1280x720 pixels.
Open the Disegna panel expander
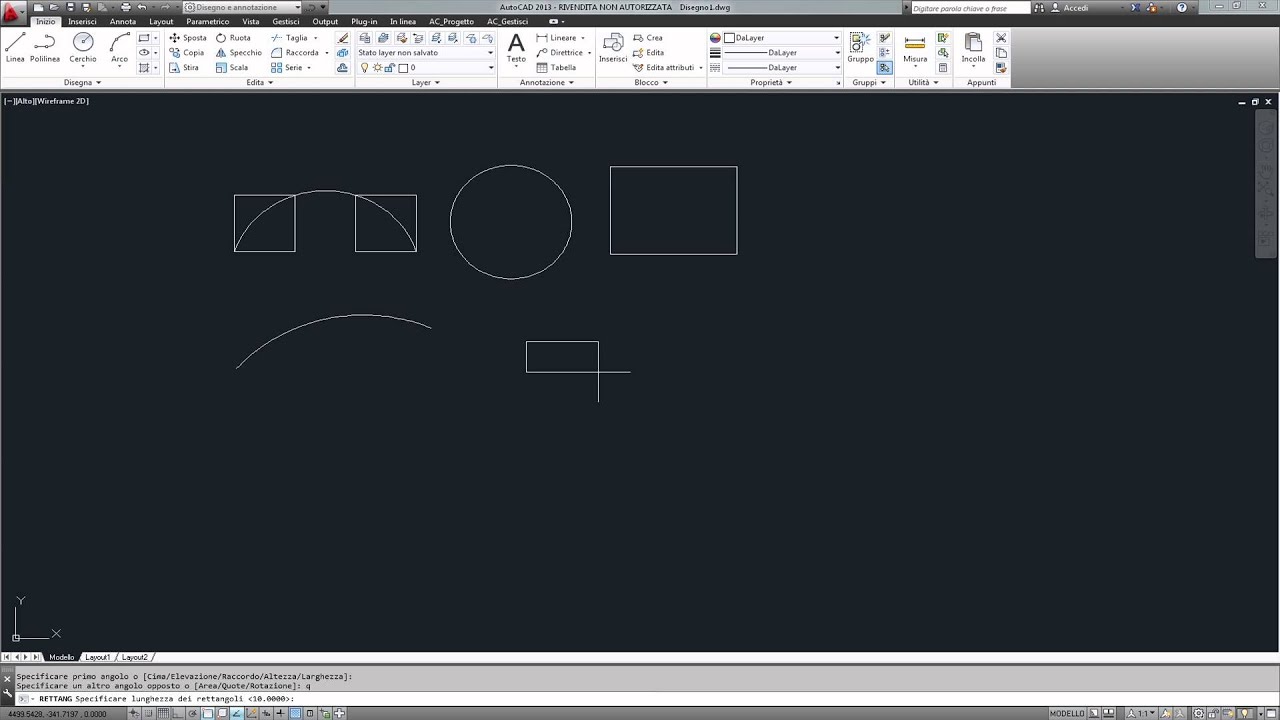pos(82,83)
